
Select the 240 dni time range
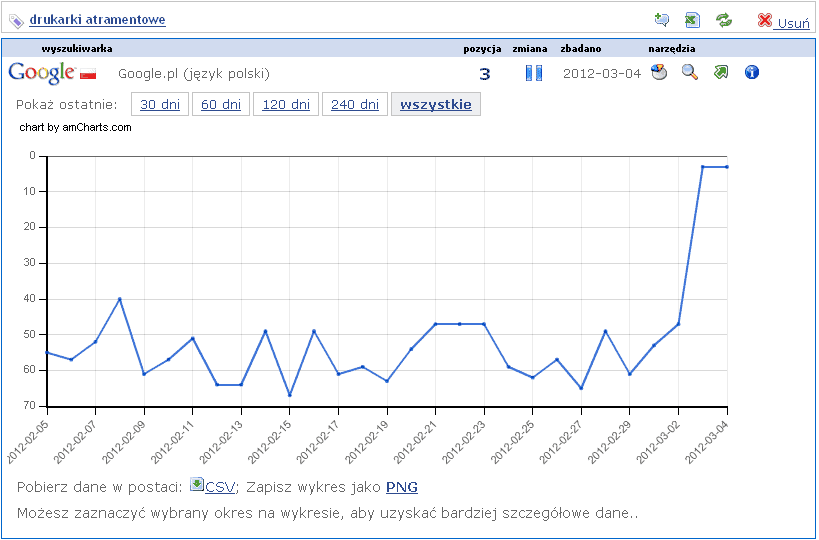click(354, 104)
